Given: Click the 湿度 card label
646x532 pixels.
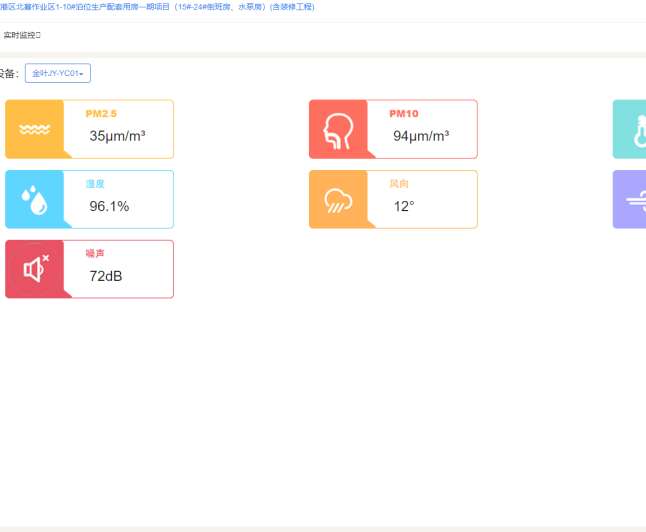Looking at the screenshot, I should (x=96, y=184).
